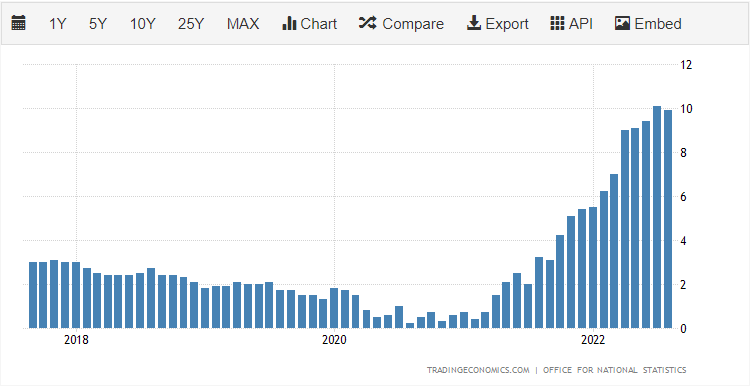Image resolution: width=751 pixels, height=389 pixels.
Task: Click Office for National Statistics source text
Action: pos(614,370)
